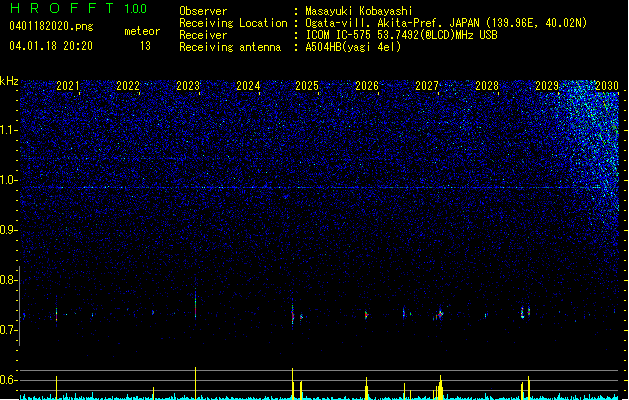Click the meteor count value 13
Screen dimensions: 629x400
click(145, 46)
